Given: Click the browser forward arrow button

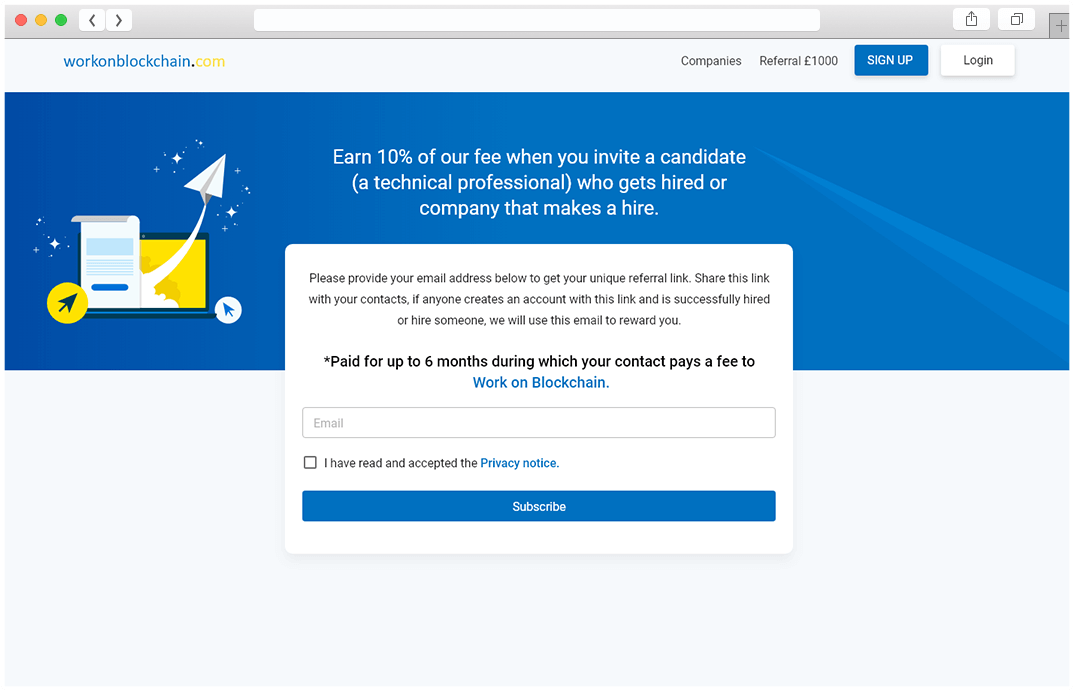Looking at the screenshot, I should 119,20.
